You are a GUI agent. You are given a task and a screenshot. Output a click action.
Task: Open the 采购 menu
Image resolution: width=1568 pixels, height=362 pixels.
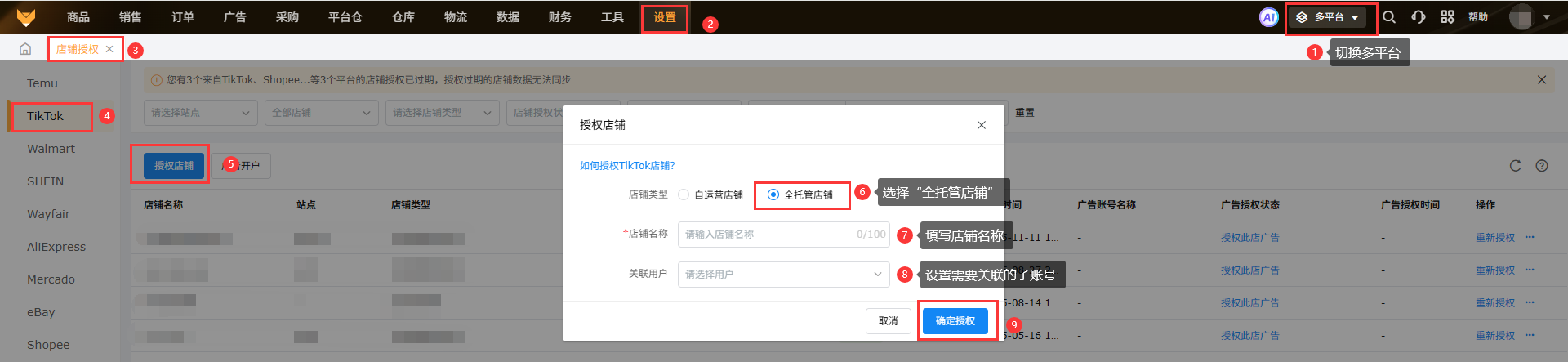[x=287, y=17]
